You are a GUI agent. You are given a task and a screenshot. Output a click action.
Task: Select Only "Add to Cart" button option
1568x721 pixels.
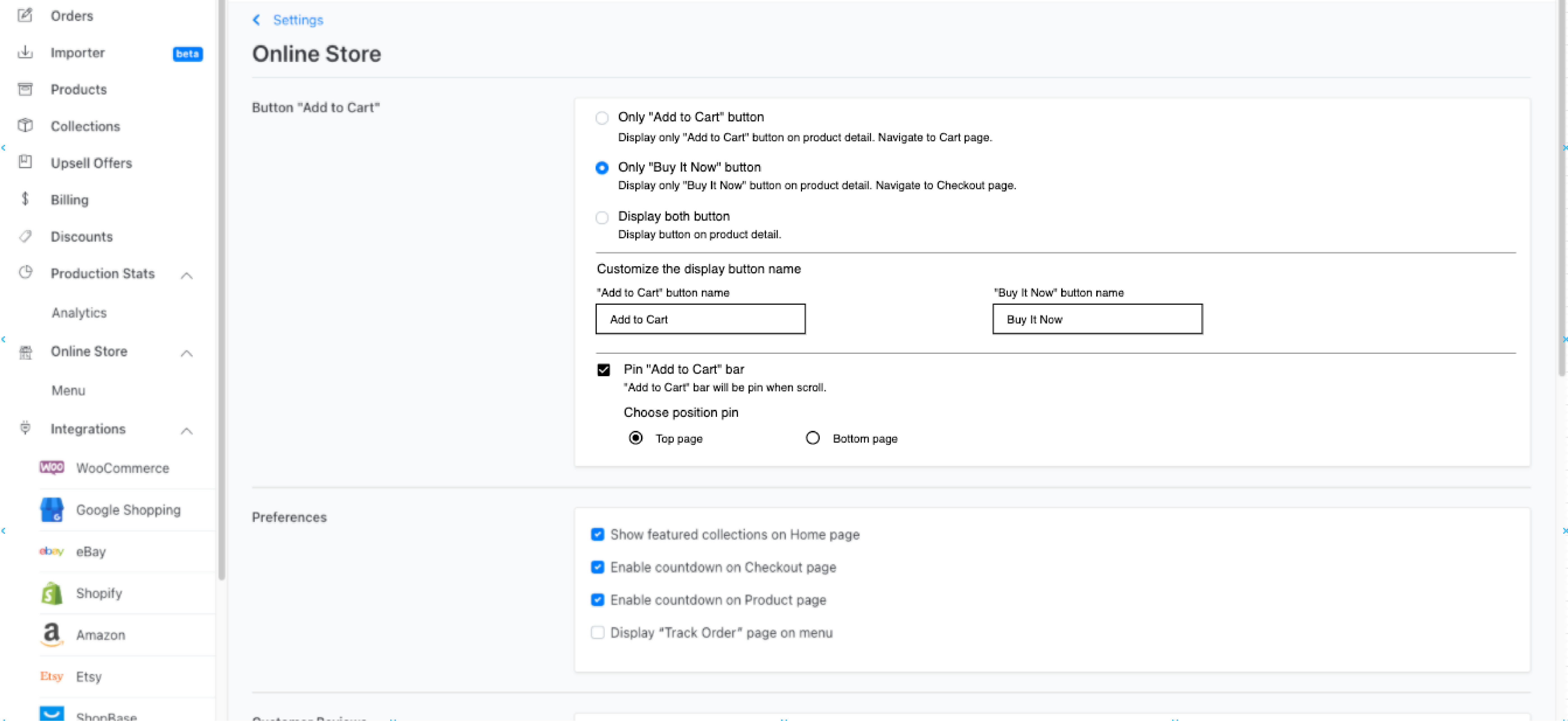pos(602,117)
